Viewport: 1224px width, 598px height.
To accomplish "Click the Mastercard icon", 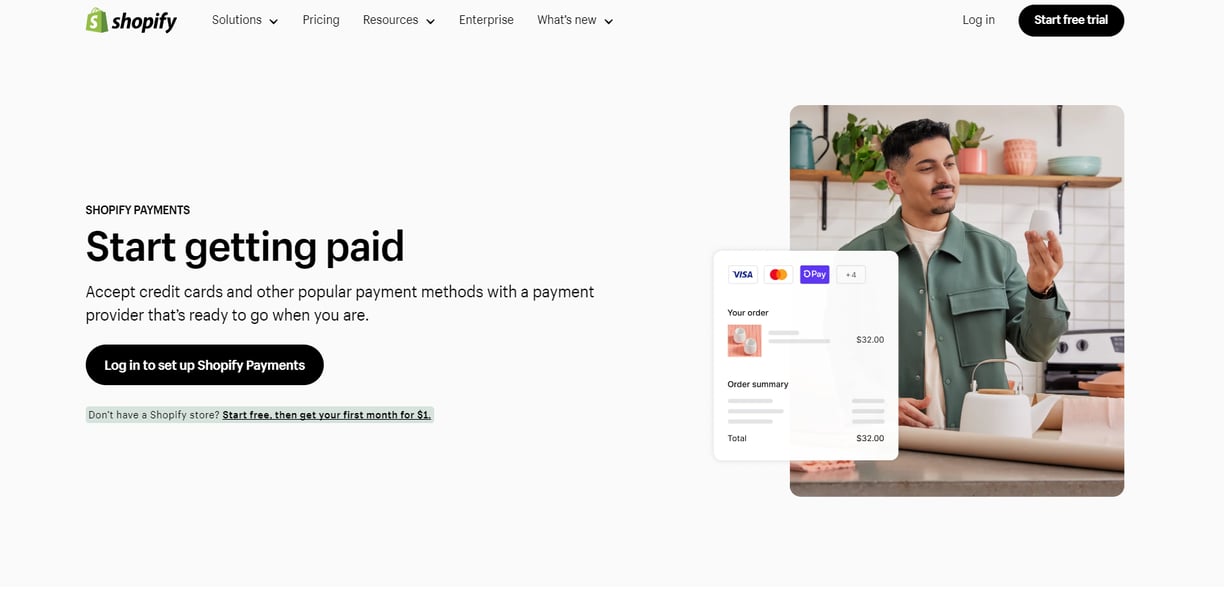I will tap(778, 274).
